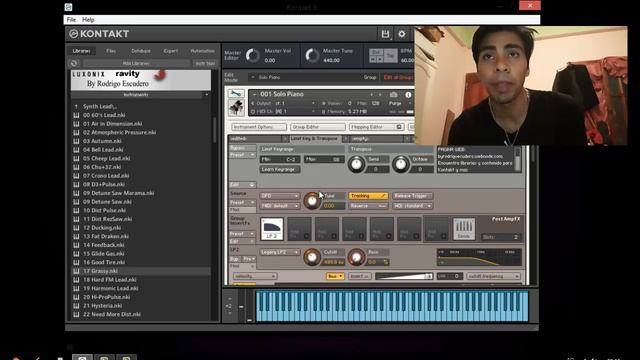Toggle the Release Trigger button
Image resolution: width=640 pixels, height=360 pixels.
412,196
